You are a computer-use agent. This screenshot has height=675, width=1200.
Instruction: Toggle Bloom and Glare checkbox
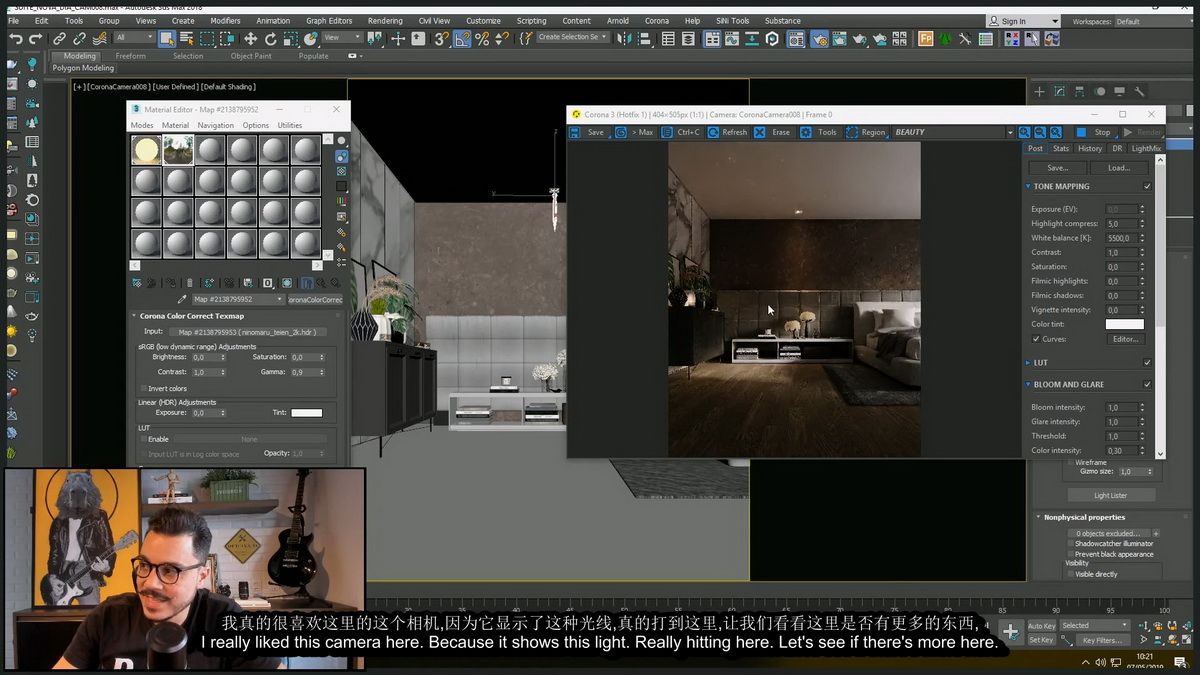click(1147, 384)
